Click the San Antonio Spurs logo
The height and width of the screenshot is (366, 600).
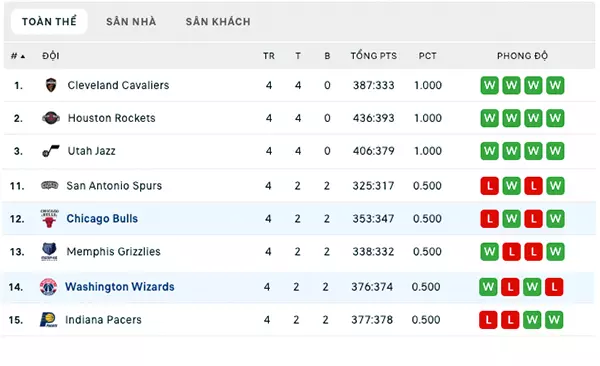coord(50,186)
